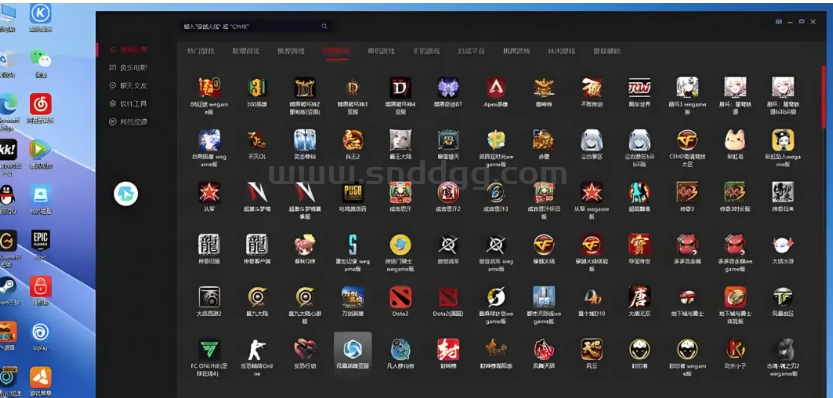Open the 凡人修仙传 blue swirl icon
Screen dimensions: 833x398
[x=401, y=349]
